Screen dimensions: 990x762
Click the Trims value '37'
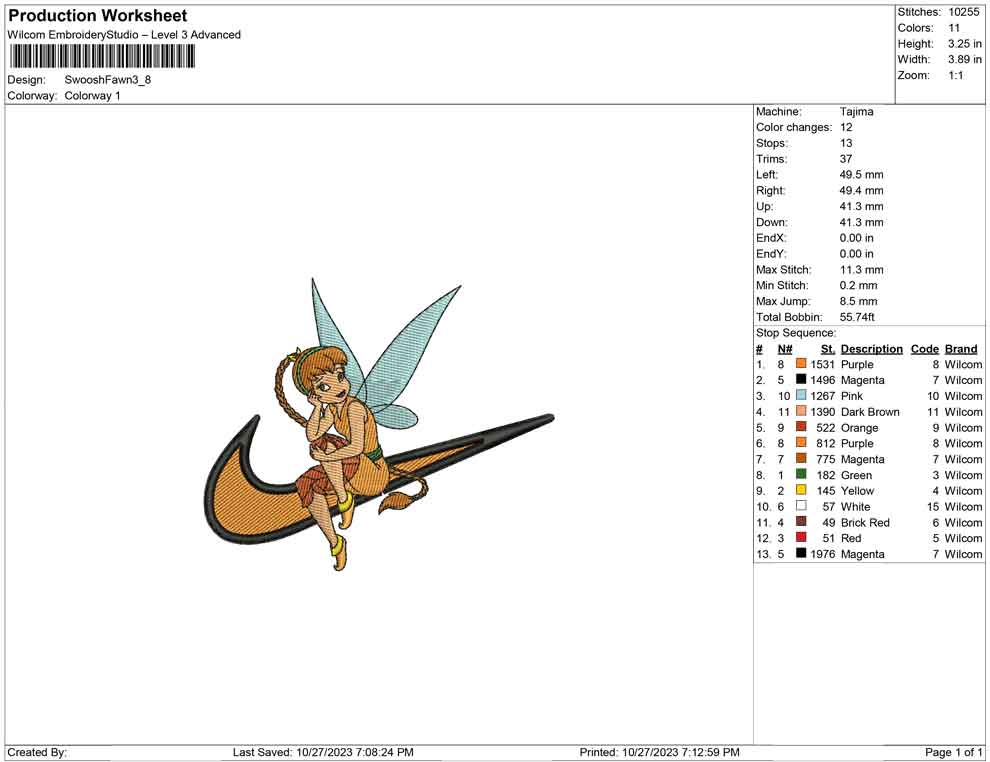click(x=846, y=158)
